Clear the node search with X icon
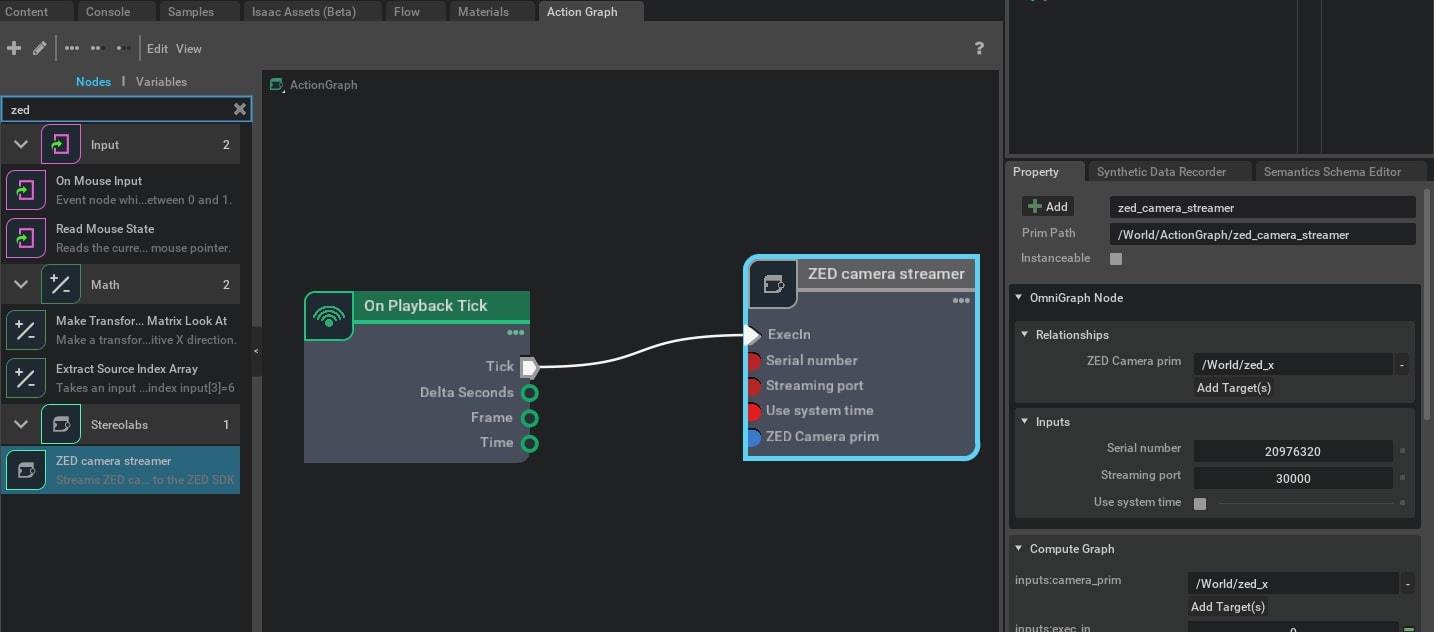 coord(240,109)
